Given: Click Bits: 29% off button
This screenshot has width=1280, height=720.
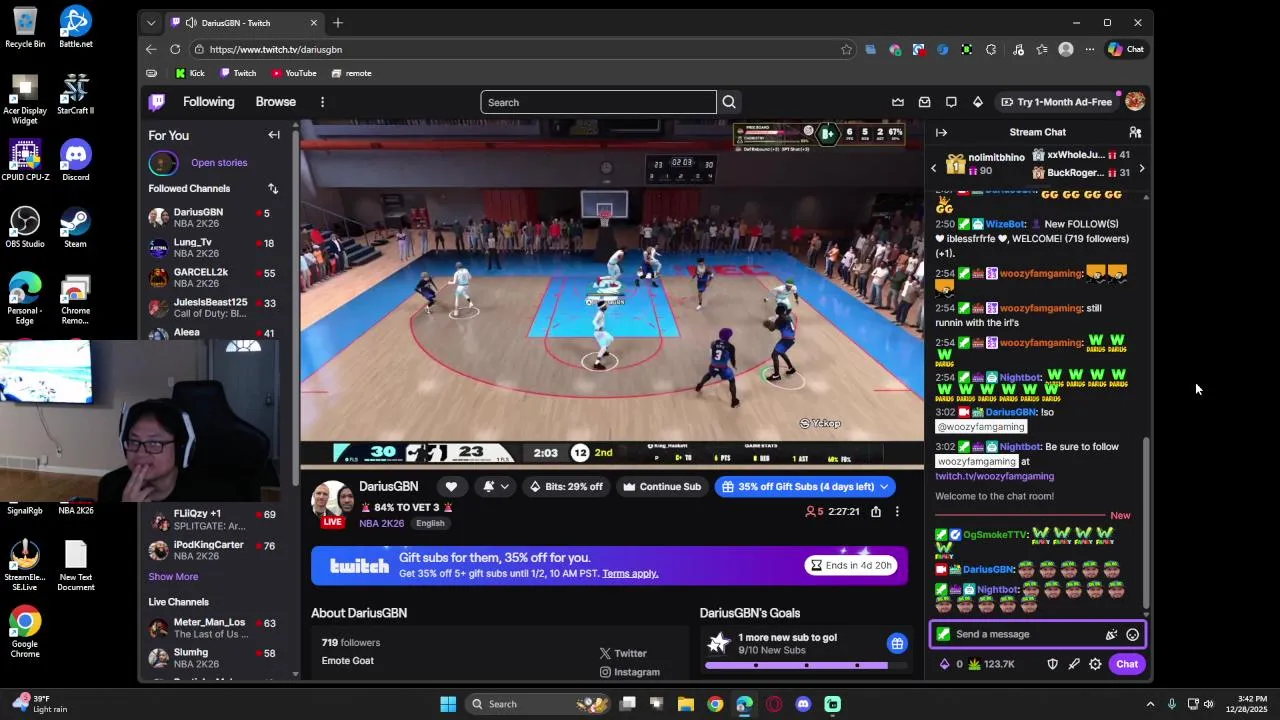Looking at the screenshot, I should pyautogui.click(x=566, y=487).
